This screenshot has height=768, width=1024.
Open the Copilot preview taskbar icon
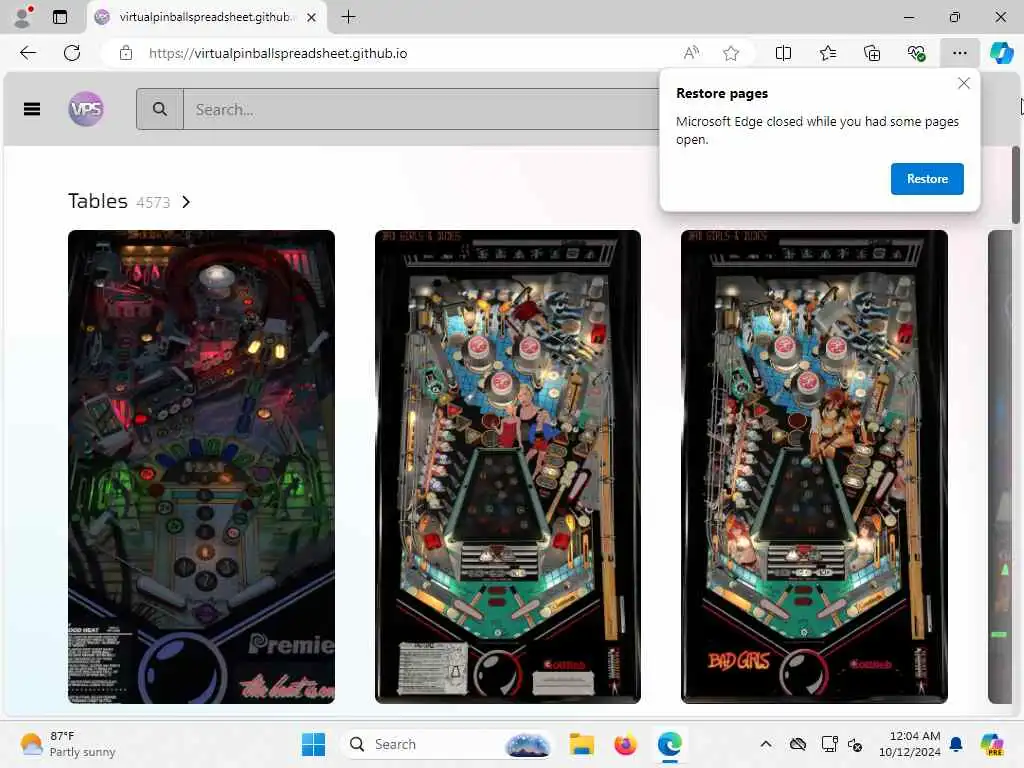pos(993,744)
